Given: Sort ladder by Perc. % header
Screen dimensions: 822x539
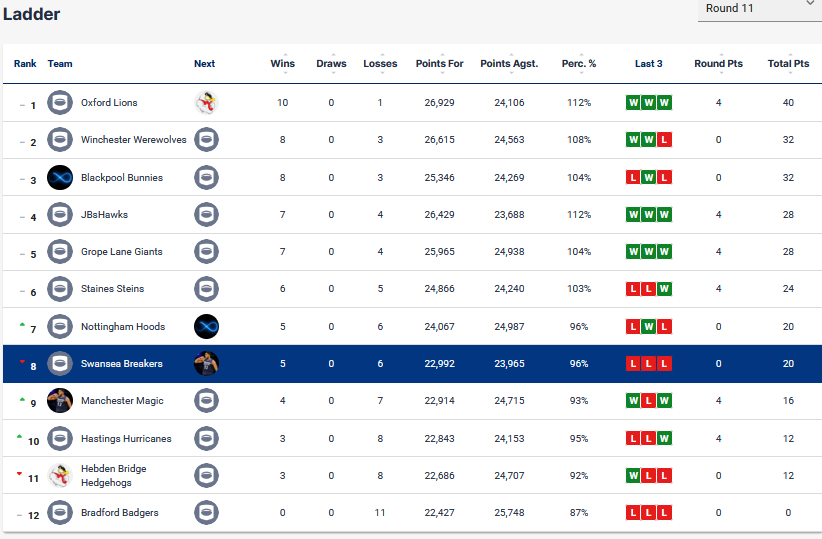Looking at the screenshot, I should (579, 63).
